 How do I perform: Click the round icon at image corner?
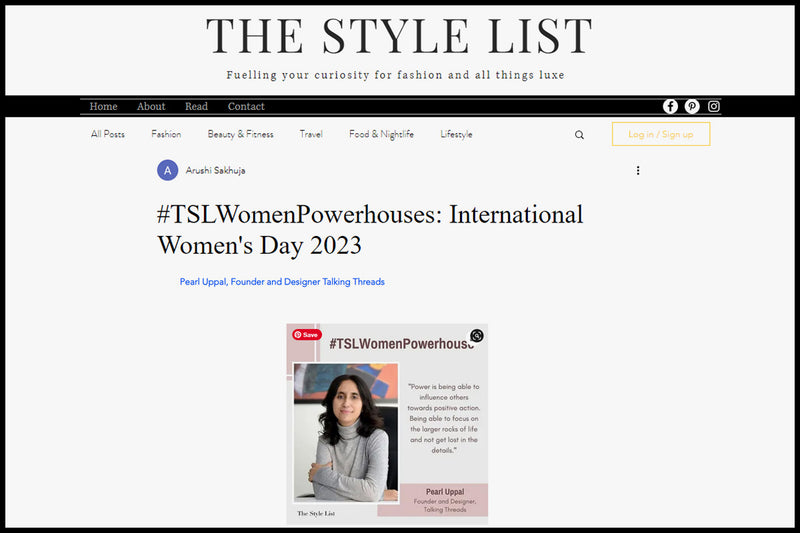(x=477, y=335)
